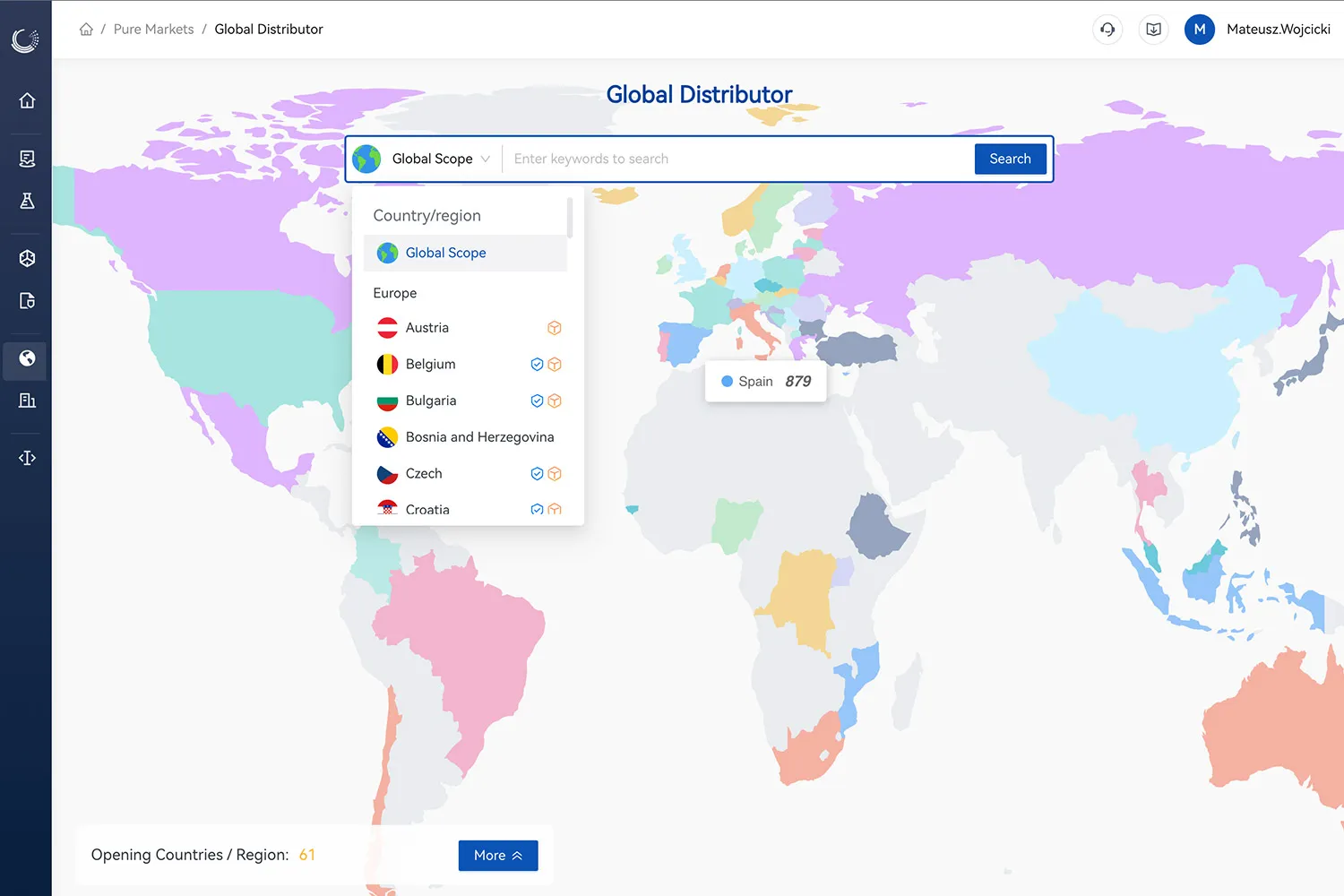Toggle the shield verification icon for Bulgaria
Image resolution: width=1344 pixels, height=896 pixels.
(537, 401)
